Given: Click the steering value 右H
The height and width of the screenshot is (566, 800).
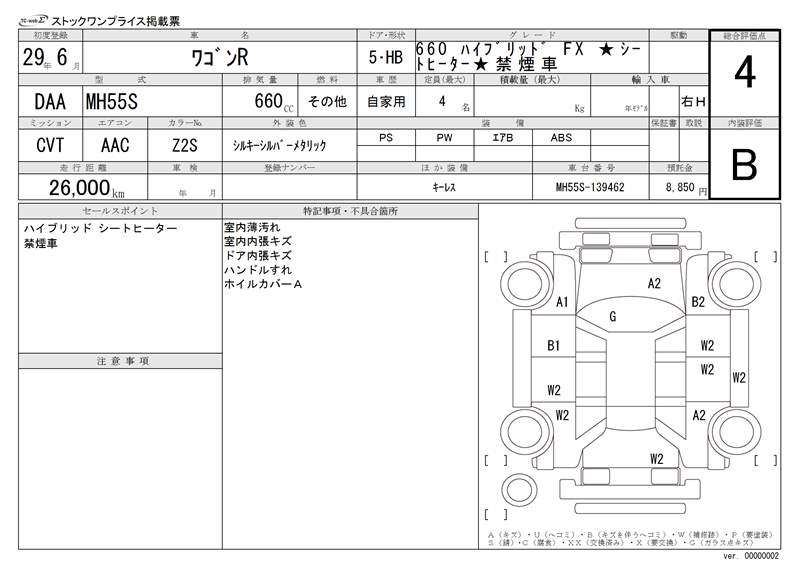Looking at the screenshot, I should point(693,102).
